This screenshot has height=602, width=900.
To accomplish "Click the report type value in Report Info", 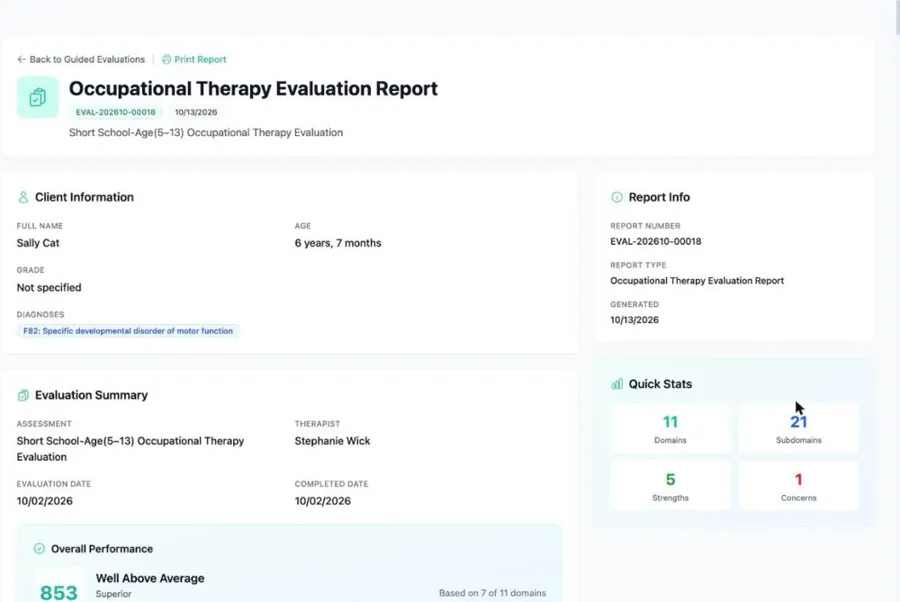I will pos(697,281).
